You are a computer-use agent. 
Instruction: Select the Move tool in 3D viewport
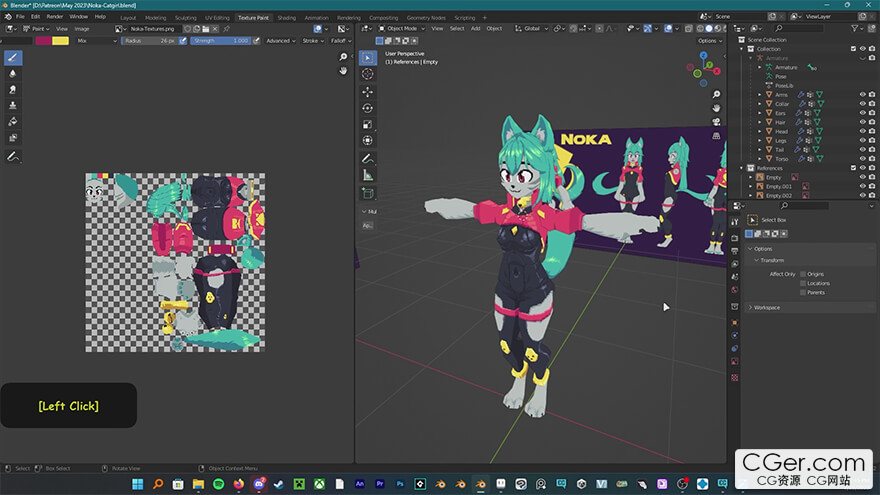[367, 91]
